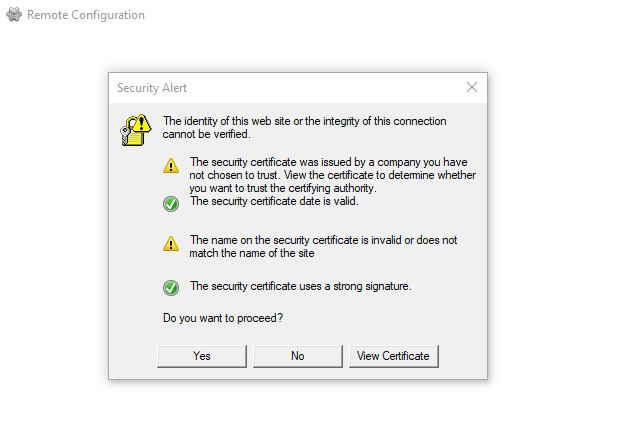Click the Security Alert title text

point(152,88)
